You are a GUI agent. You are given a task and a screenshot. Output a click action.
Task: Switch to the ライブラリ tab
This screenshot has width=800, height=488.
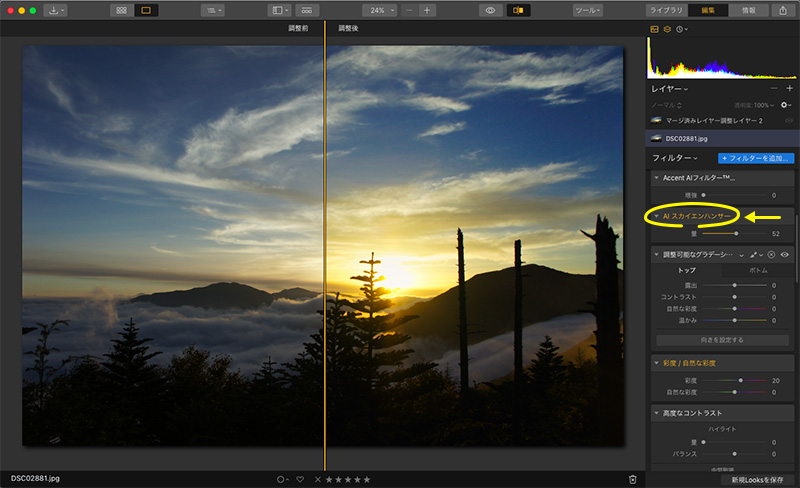(666, 10)
